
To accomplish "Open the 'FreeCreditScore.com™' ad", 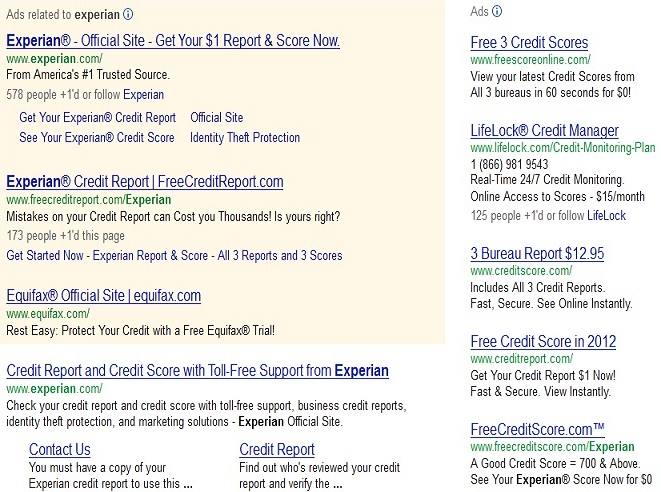I will [537, 430].
